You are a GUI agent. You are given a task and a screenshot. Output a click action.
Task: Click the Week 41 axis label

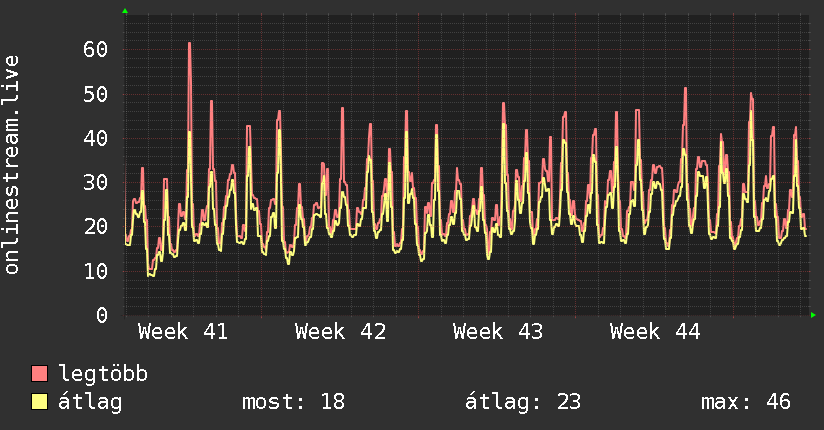pyautogui.click(x=183, y=332)
